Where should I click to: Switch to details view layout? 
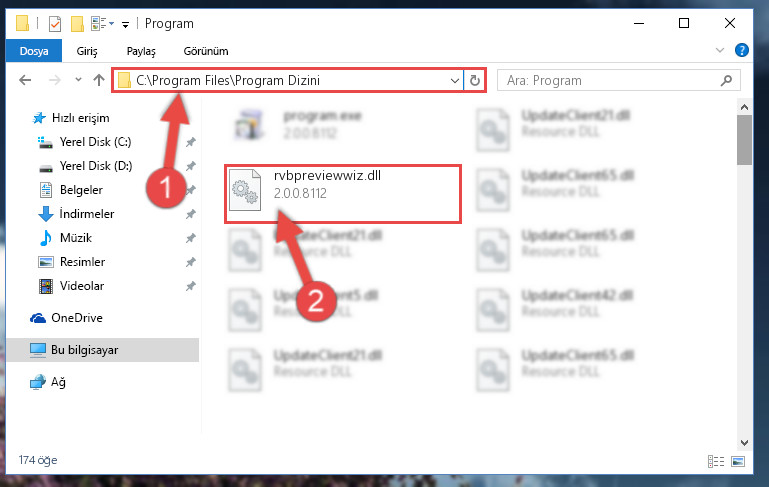[x=716, y=461]
